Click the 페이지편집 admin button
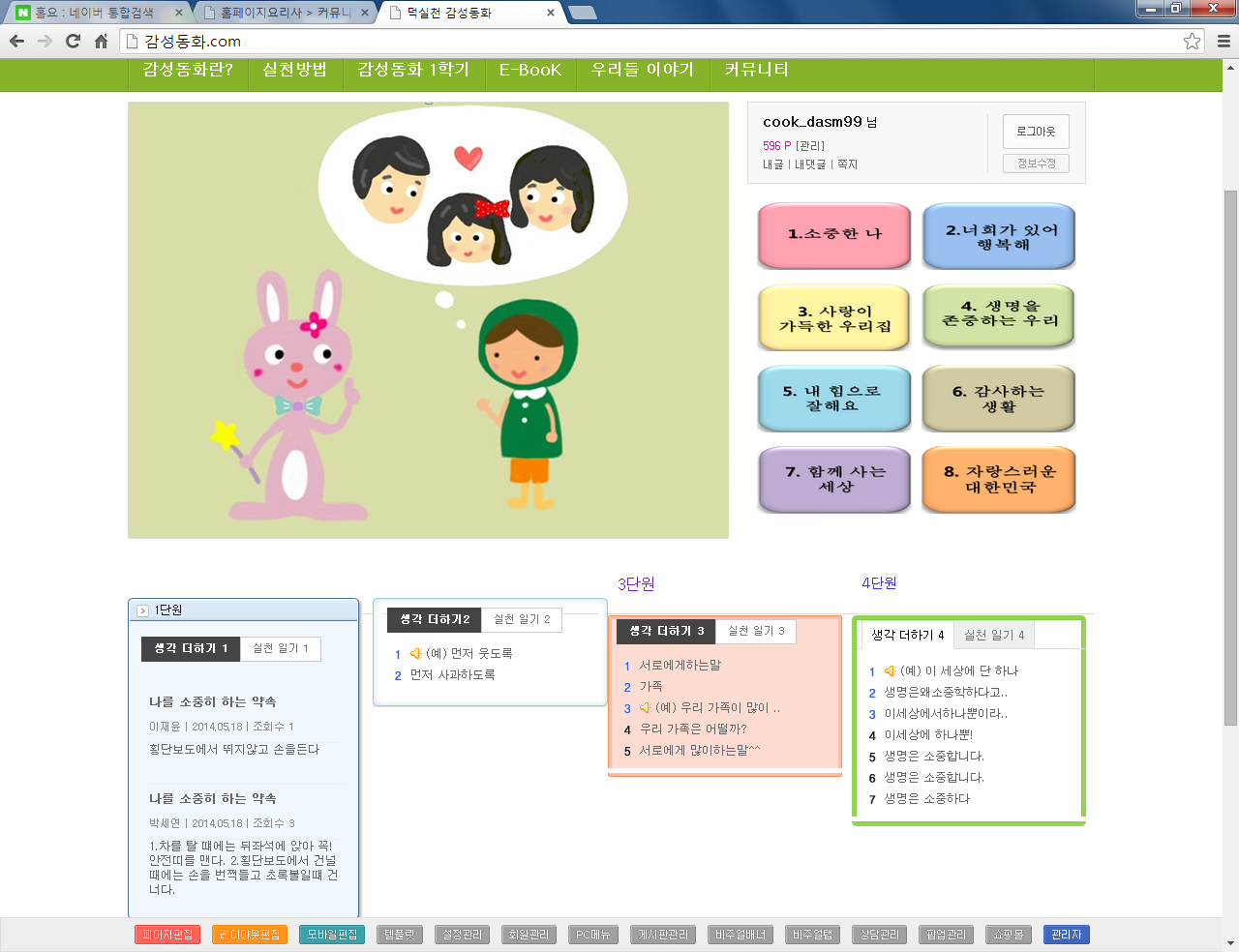 coord(167,935)
